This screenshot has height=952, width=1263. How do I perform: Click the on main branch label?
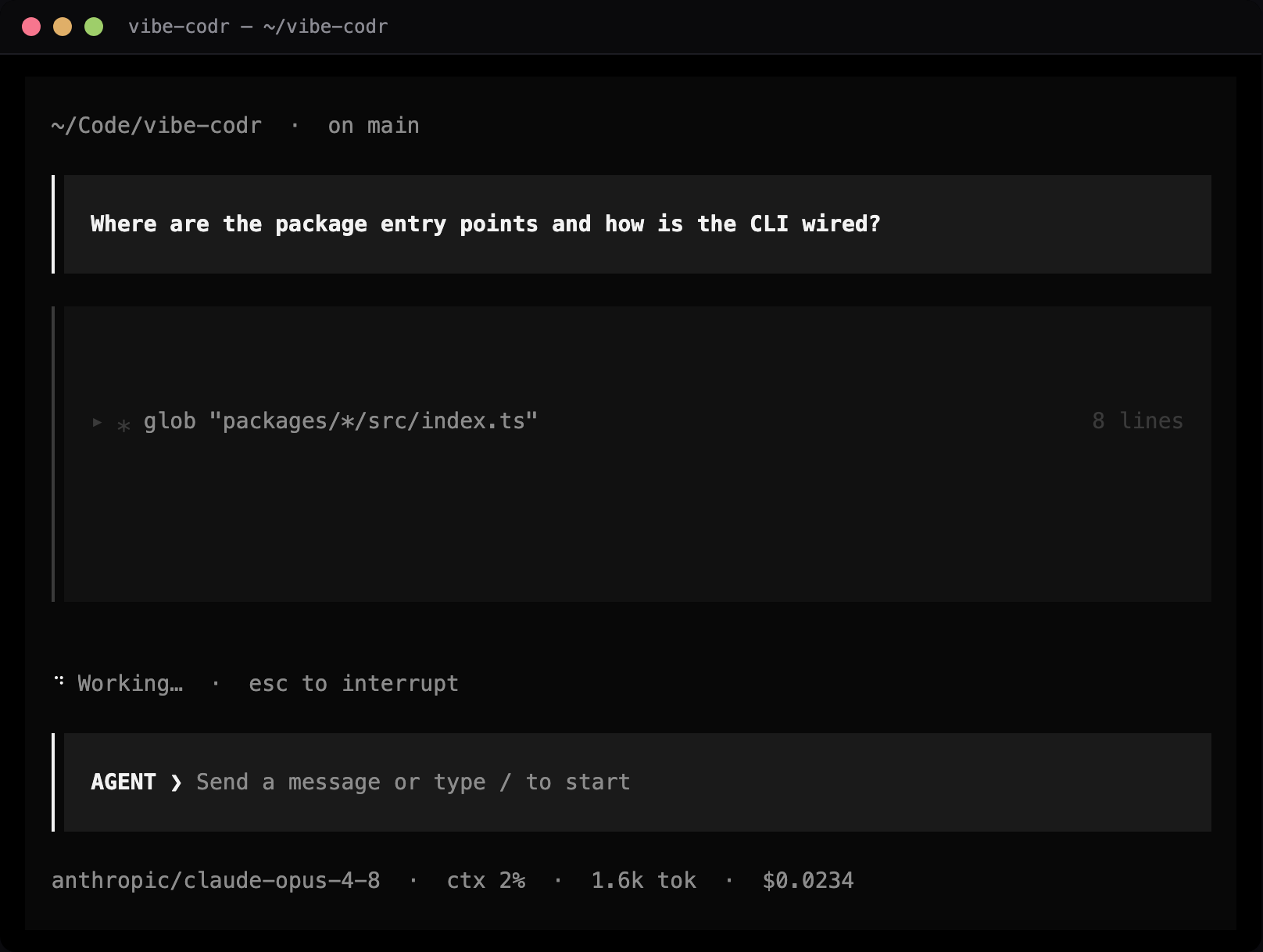pyautogui.click(x=374, y=126)
